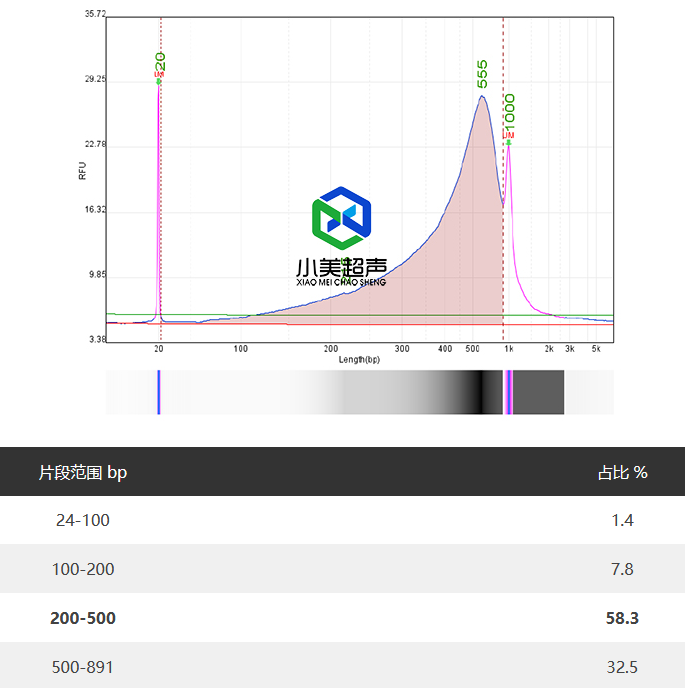Click the red LM marker under peak 1000
Viewport: 685px width, 688px height.
click(508, 134)
